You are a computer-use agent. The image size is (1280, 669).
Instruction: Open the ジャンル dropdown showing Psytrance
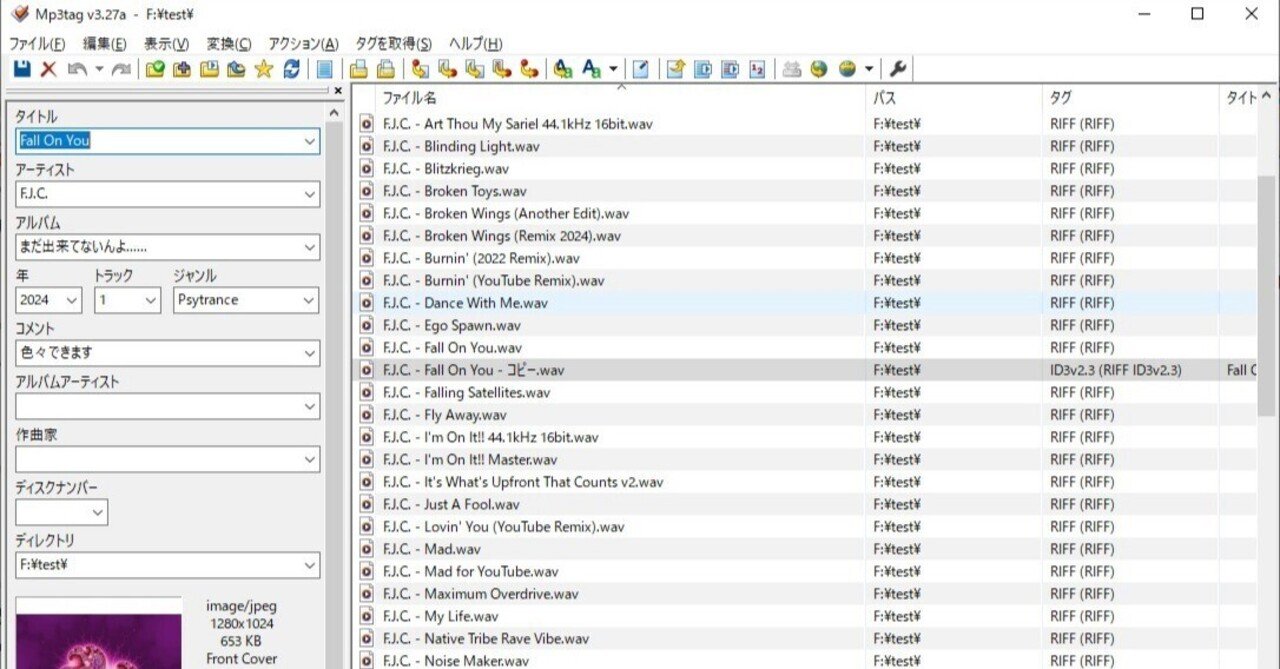pyautogui.click(x=309, y=300)
